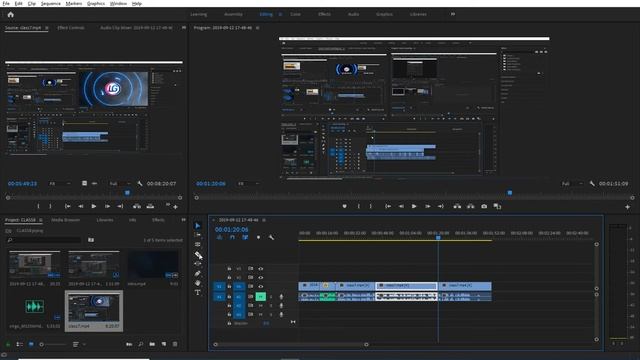
Task: Switch Project panel to List View
Action: 19,344
